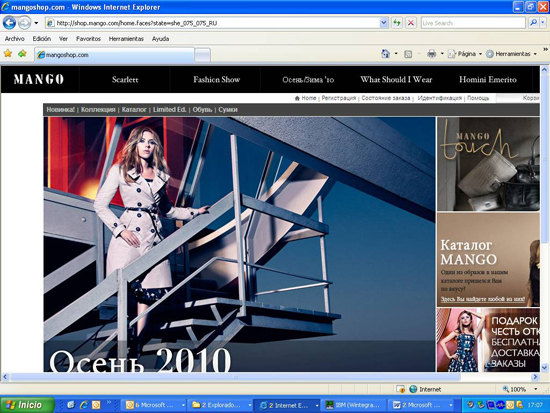Viewport: 550px width, 413px height.
Task: Open What Should I Wear section
Action: pyautogui.click(x=396, y=80)
